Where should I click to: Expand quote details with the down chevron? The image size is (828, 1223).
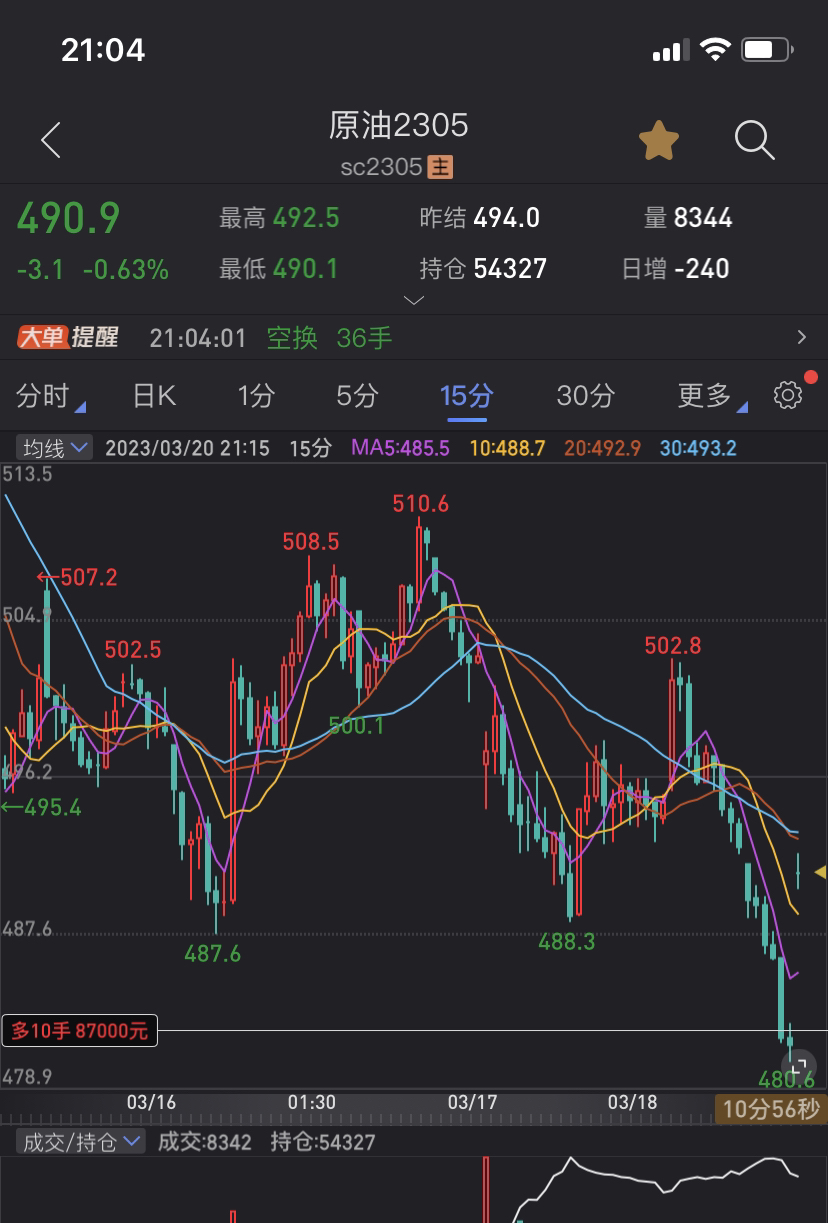[414, 300]
